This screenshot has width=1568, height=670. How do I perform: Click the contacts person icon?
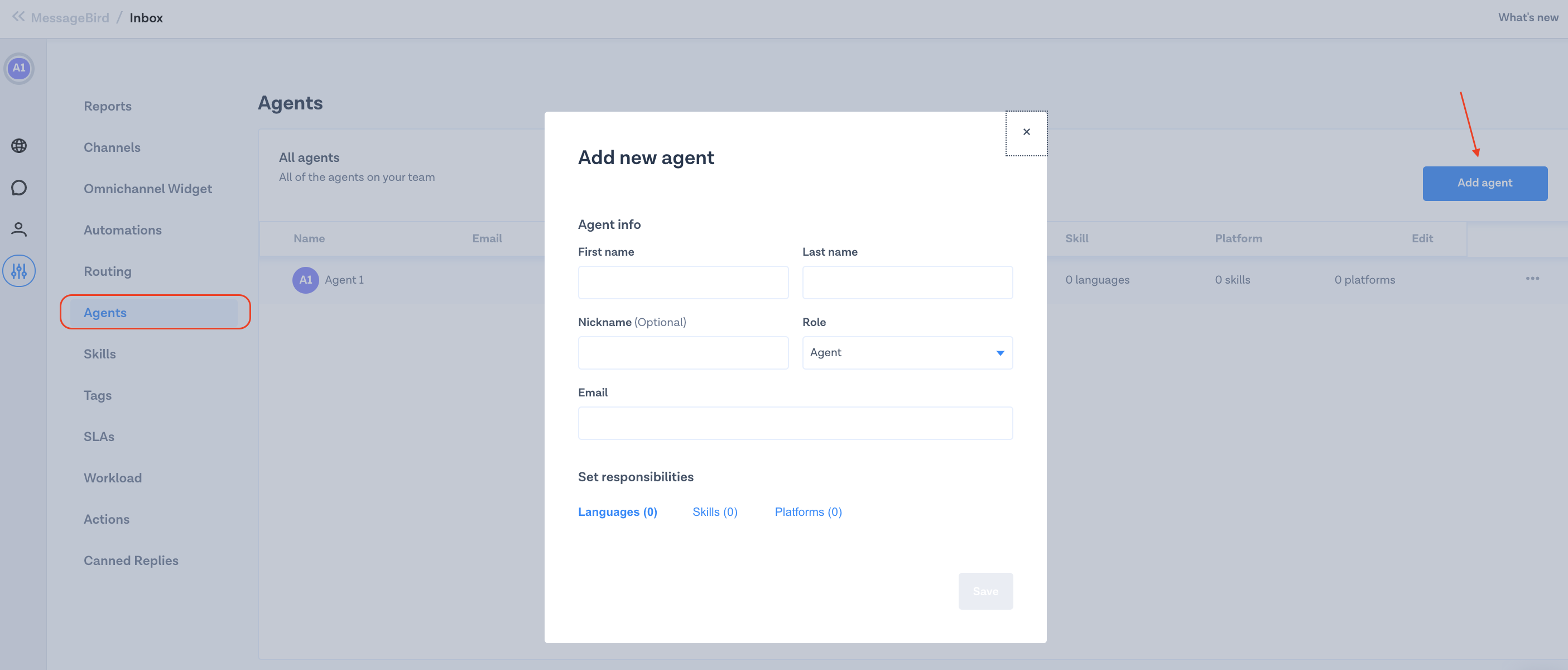click(x=19, y=229)
